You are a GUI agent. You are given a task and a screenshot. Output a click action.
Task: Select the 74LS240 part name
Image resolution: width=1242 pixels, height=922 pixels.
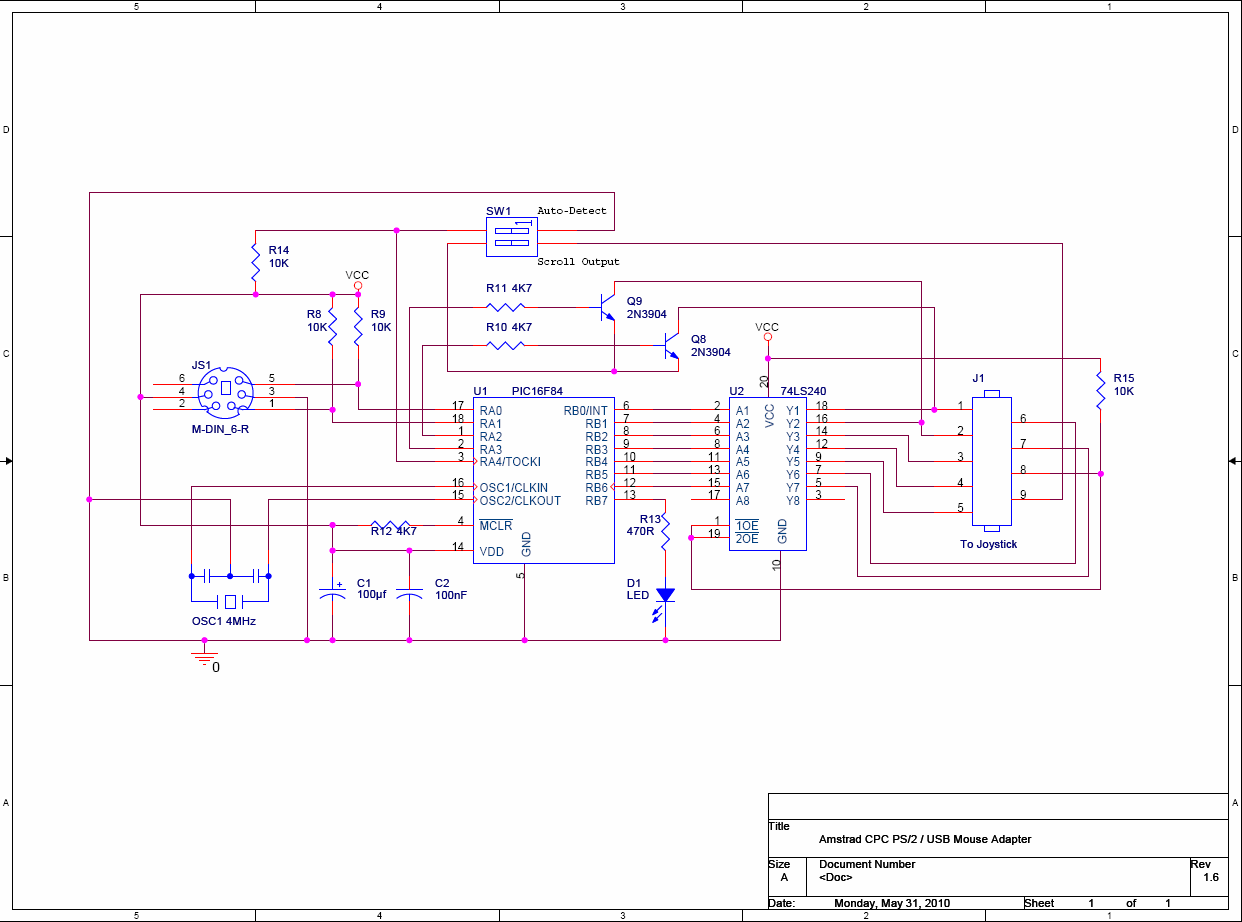(803, 391)
